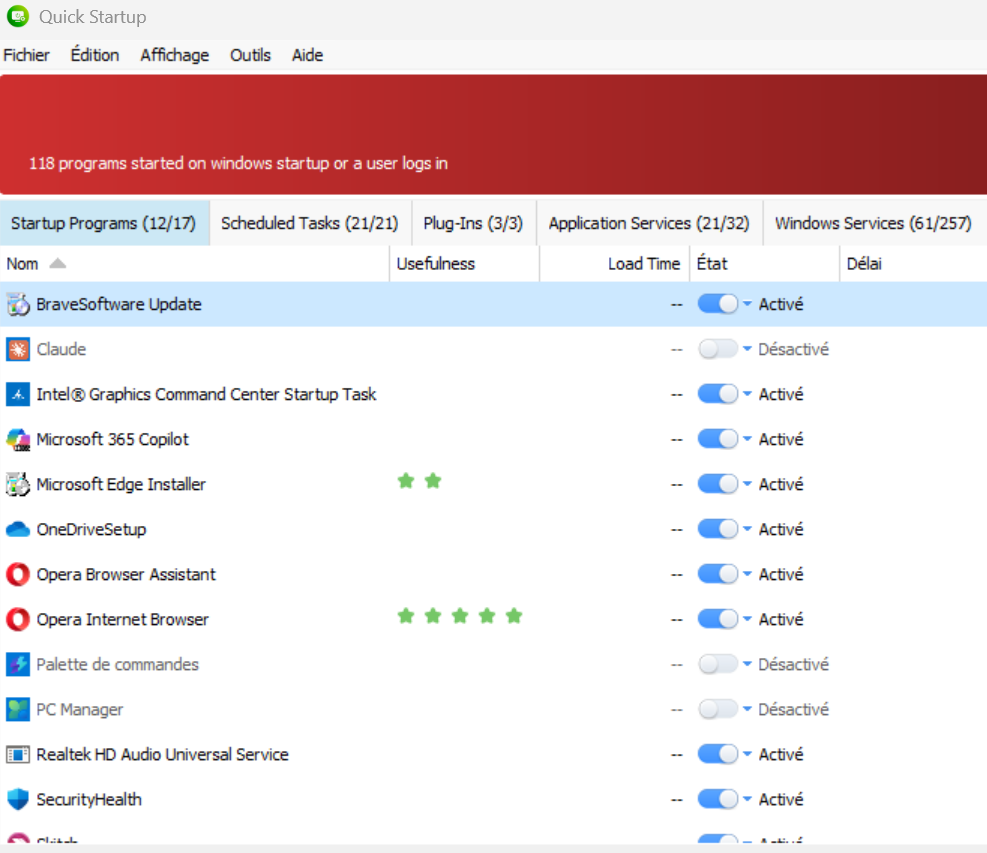The width and height of the screenshot is (987, 853).
Task: Click the Intel Graphics Command Center icon
Action: pos(18,395)
